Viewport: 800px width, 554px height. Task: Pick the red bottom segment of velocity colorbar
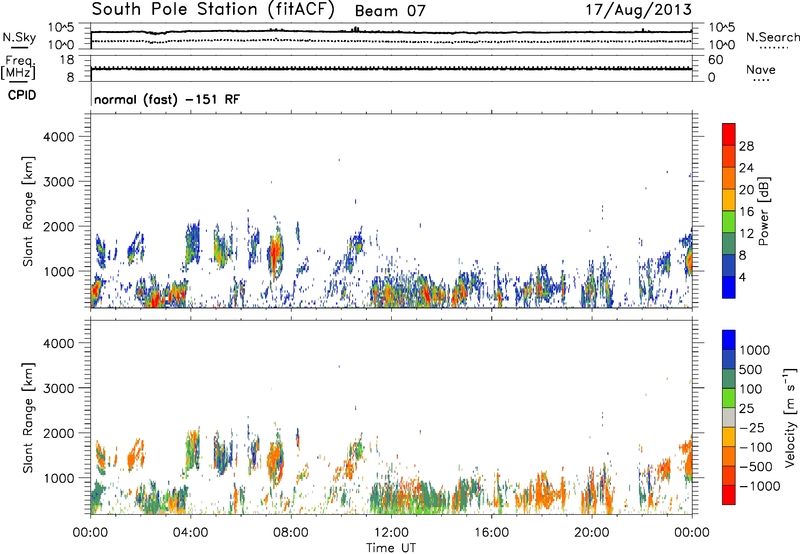[x=729, y=494]
